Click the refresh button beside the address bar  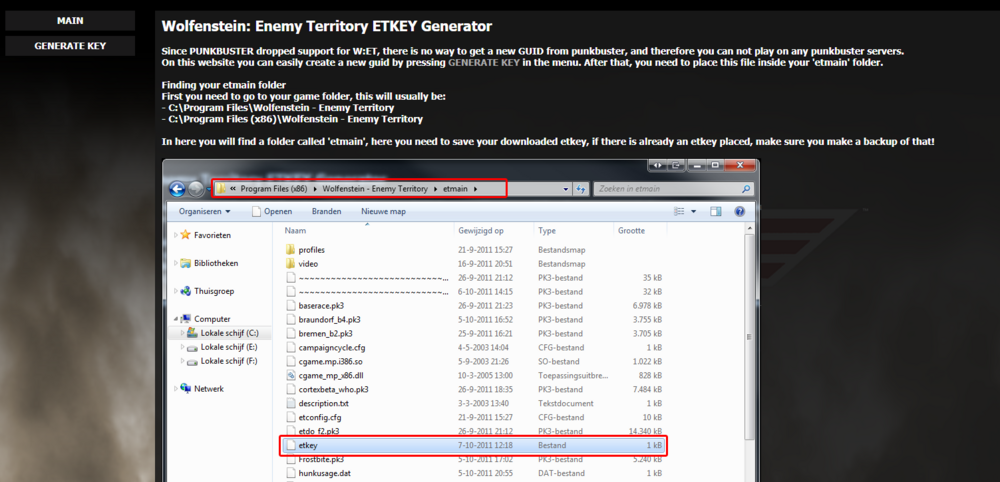[x=581, y=189]
